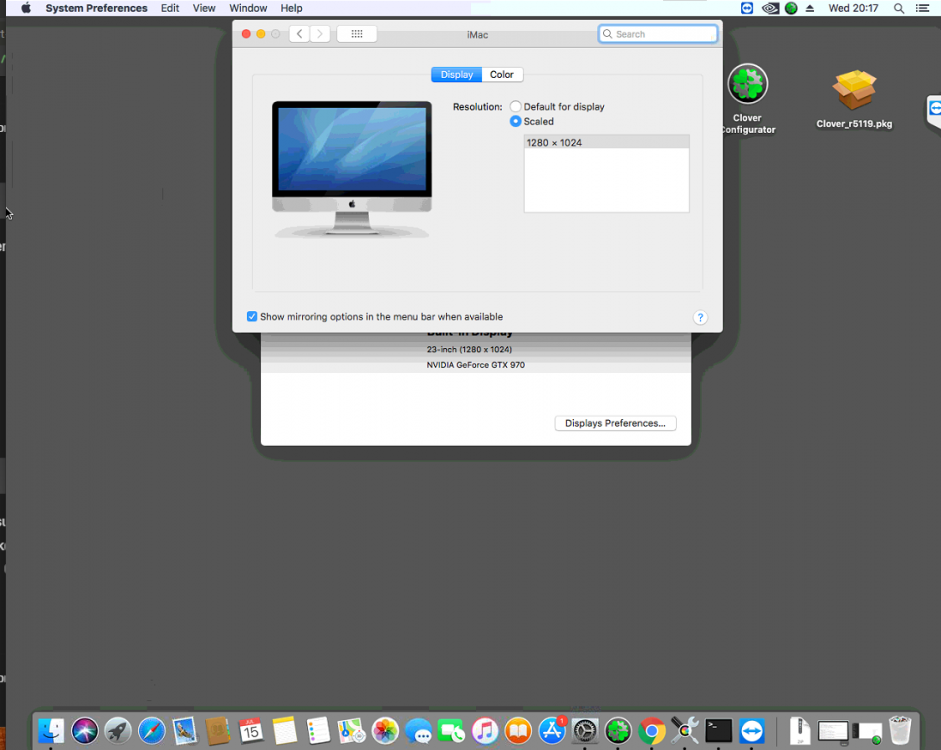Image resolution: width=941 pixels, height=750 pixels.
Task: Open the Help menu
Action: tap(291, 8)
